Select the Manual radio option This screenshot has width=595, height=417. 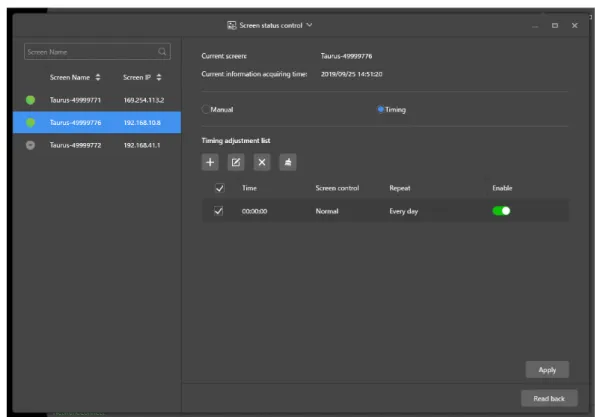pyautogui.click(x=205, y=110)
